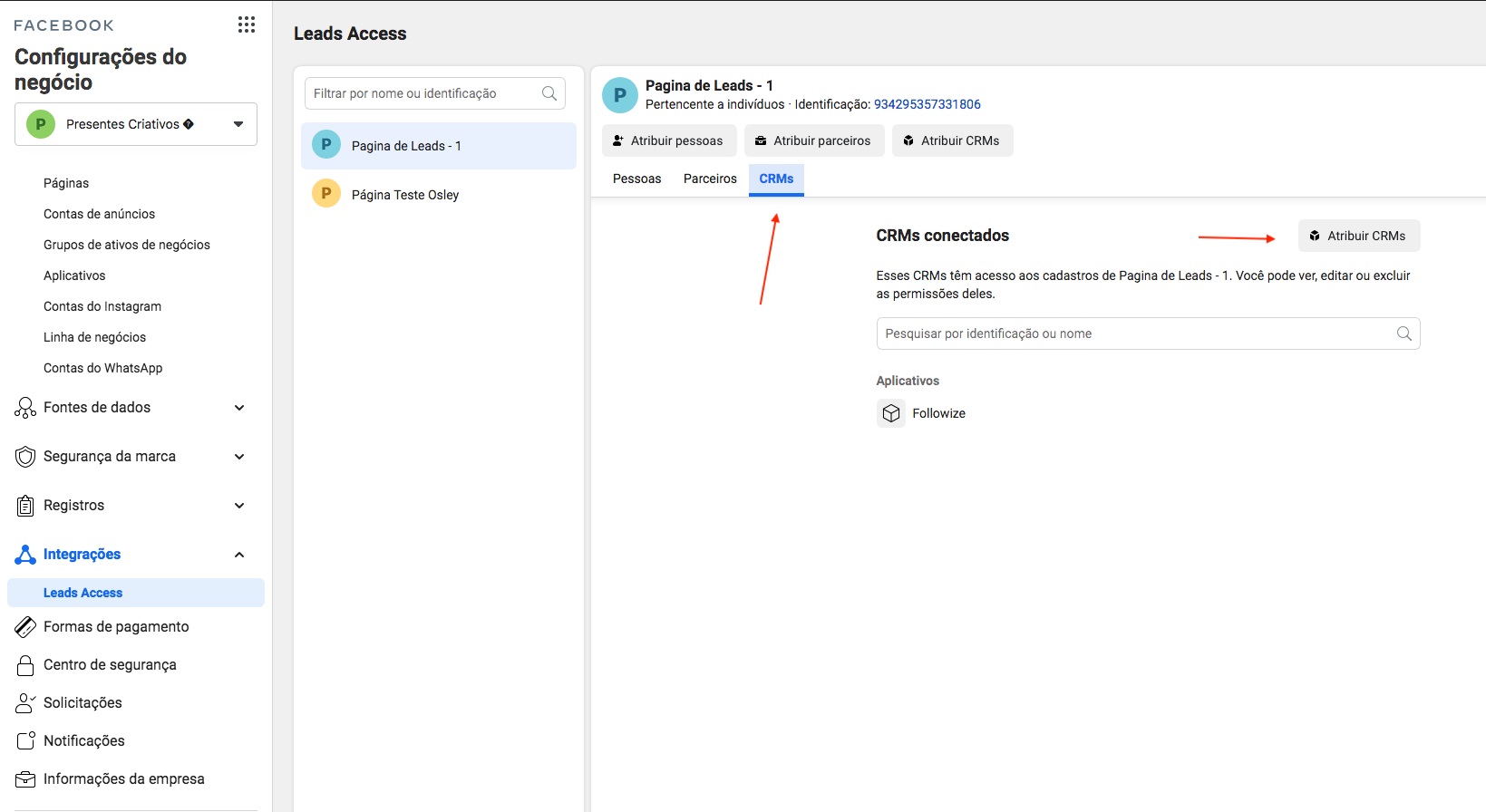1486x812 pixels.
Task: Open the Facebook apps grid icon
Action: pyautogui.click(x=247, y=24)
